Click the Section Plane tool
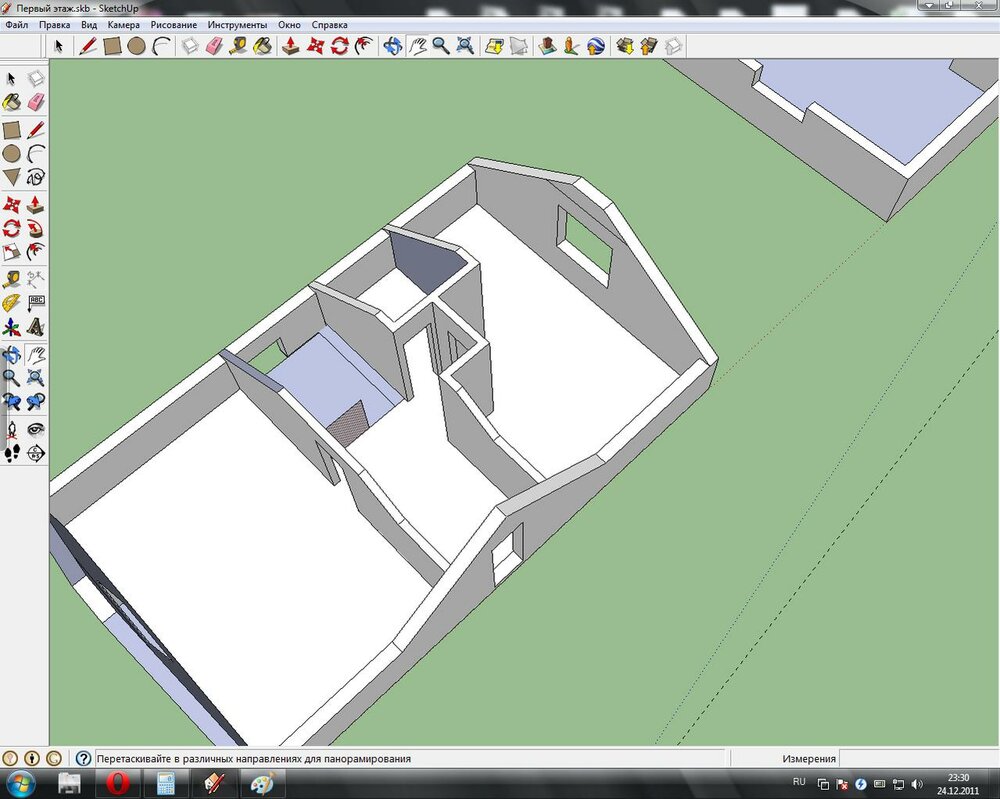 click(36, 453)
